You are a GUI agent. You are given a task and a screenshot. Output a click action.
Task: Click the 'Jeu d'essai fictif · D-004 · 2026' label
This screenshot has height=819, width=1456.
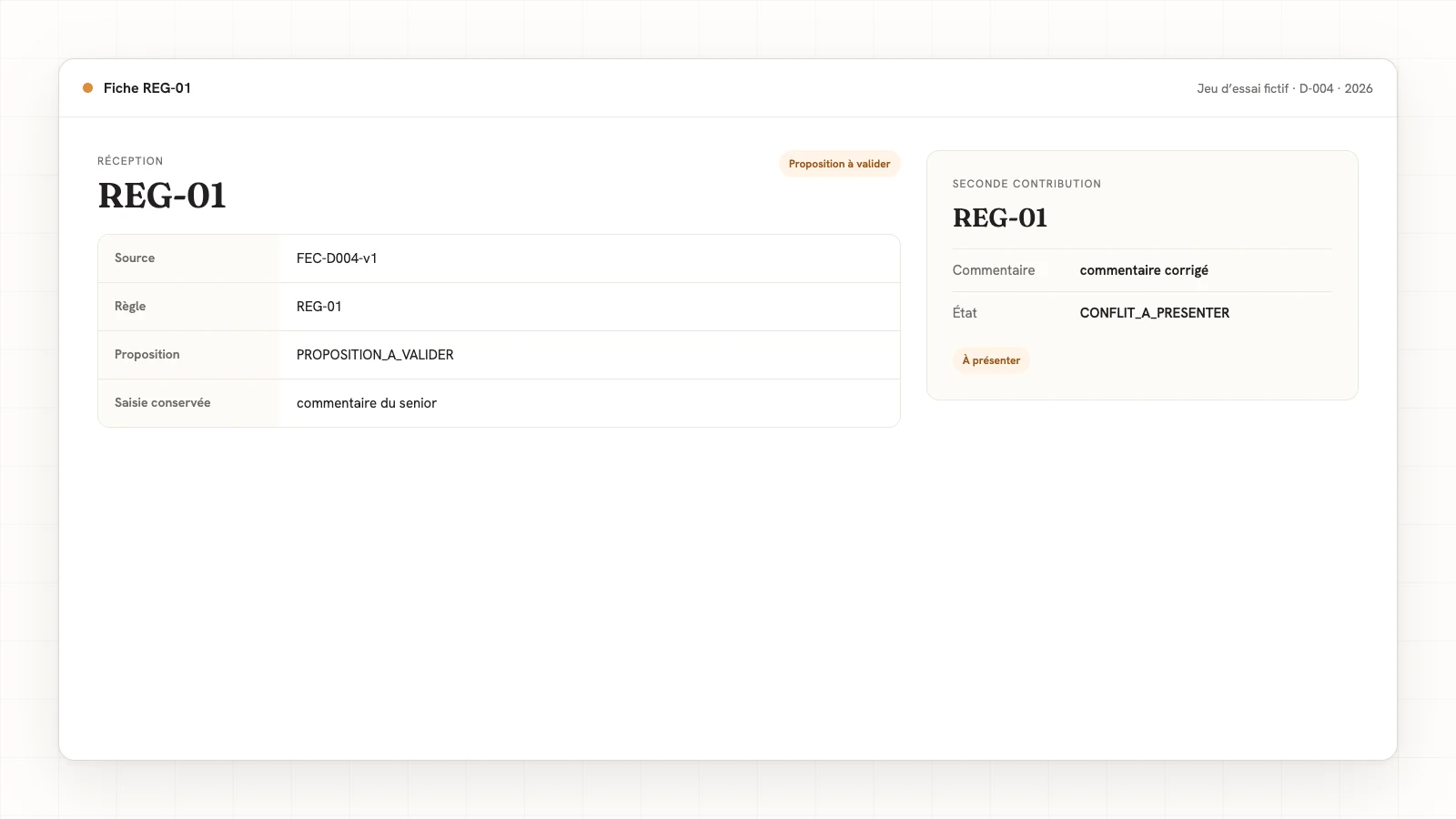pyautogui.click(x=1285, y=88)
